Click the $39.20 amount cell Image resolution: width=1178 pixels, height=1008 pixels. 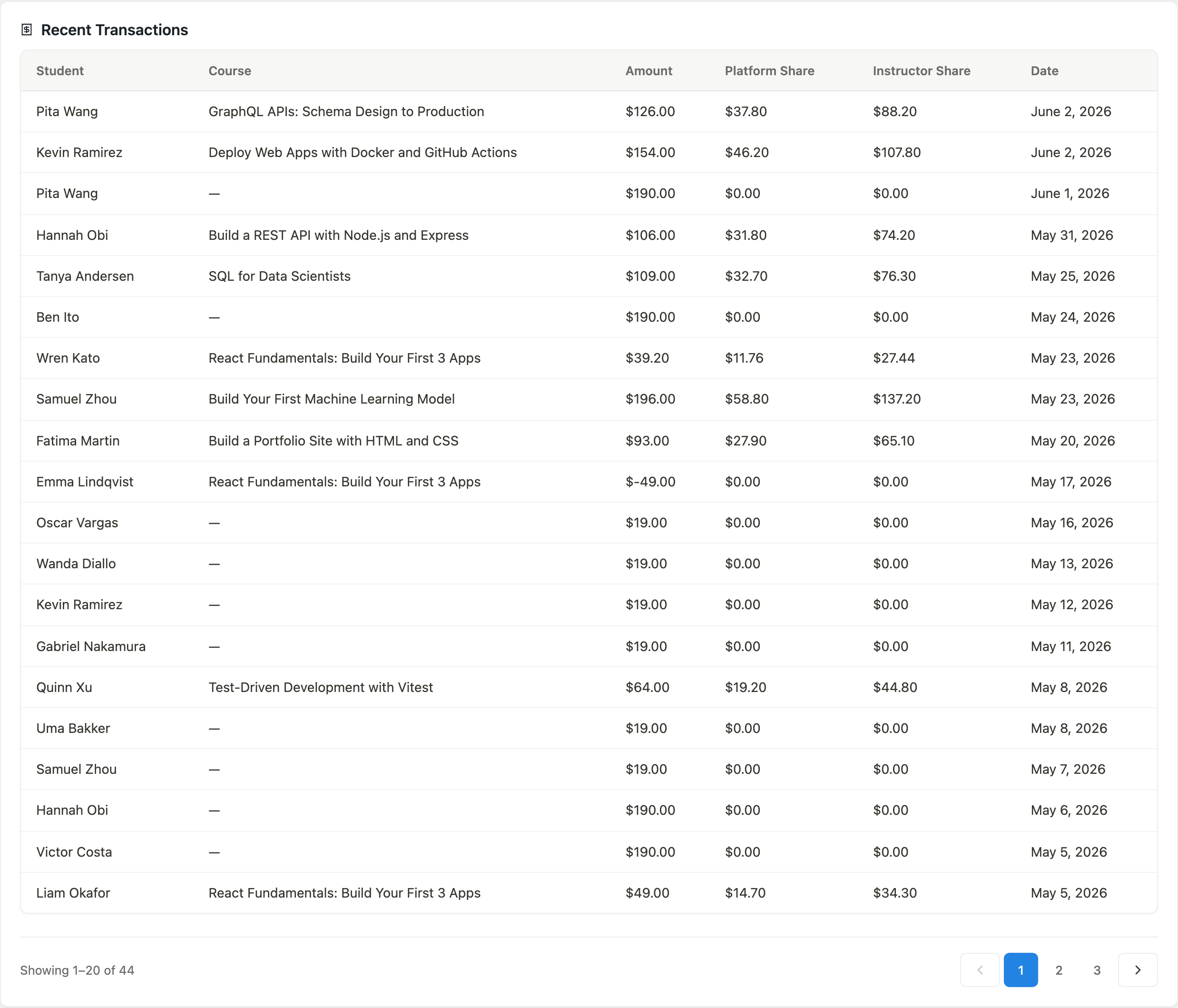point(647,358)
